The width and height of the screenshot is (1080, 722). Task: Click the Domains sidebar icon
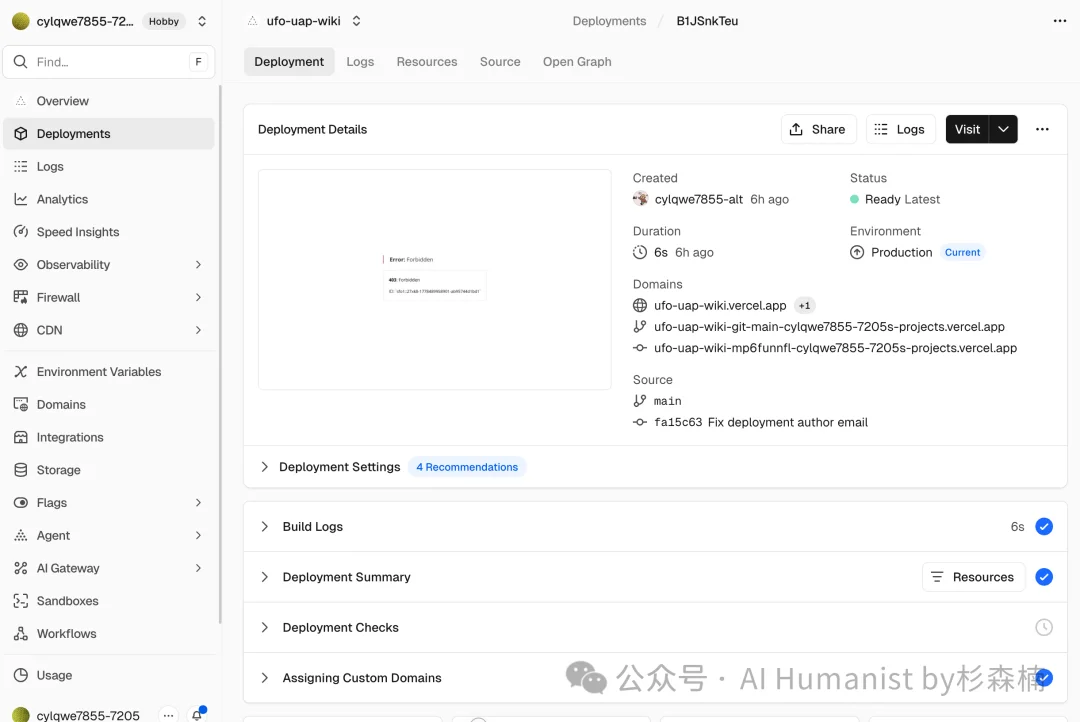21,404
